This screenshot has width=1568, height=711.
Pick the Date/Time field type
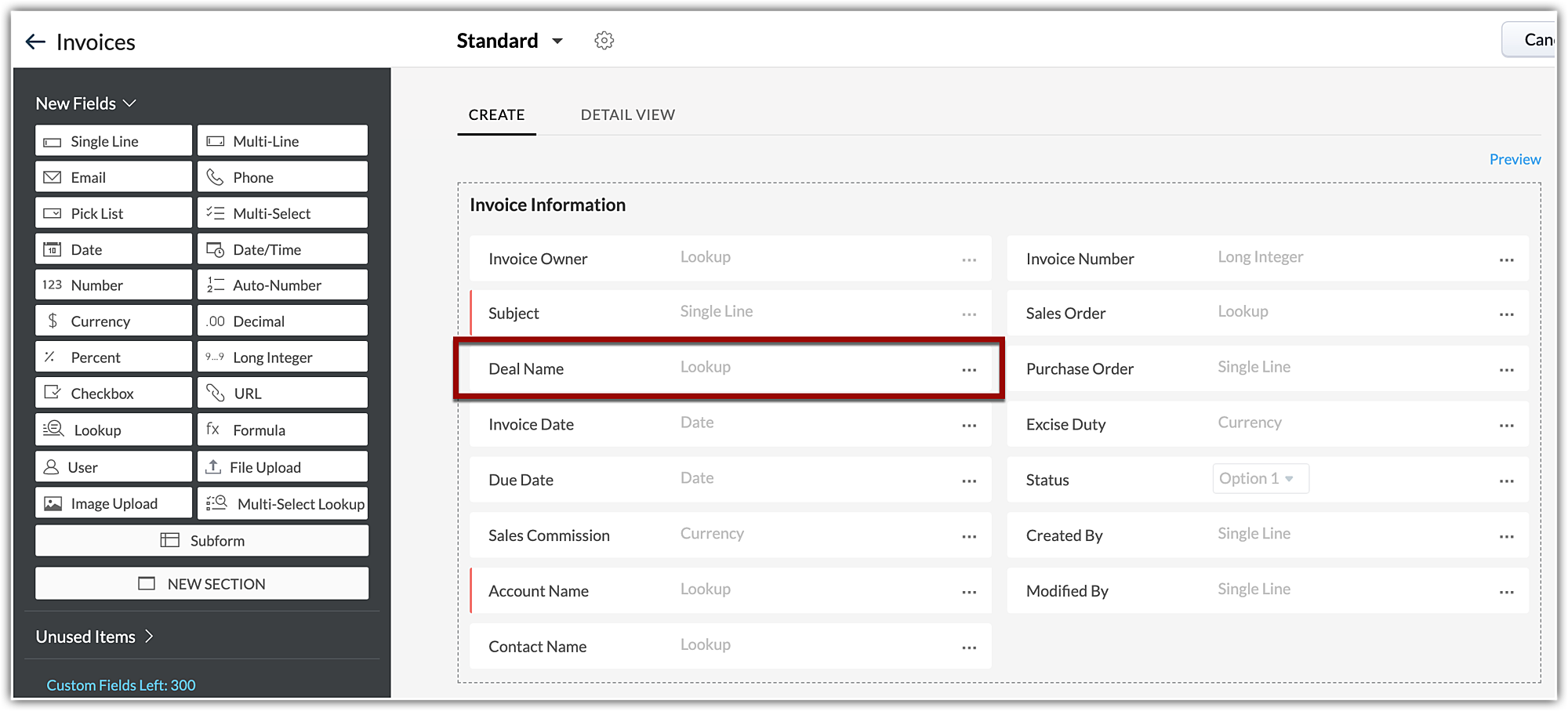click(282, 249)
